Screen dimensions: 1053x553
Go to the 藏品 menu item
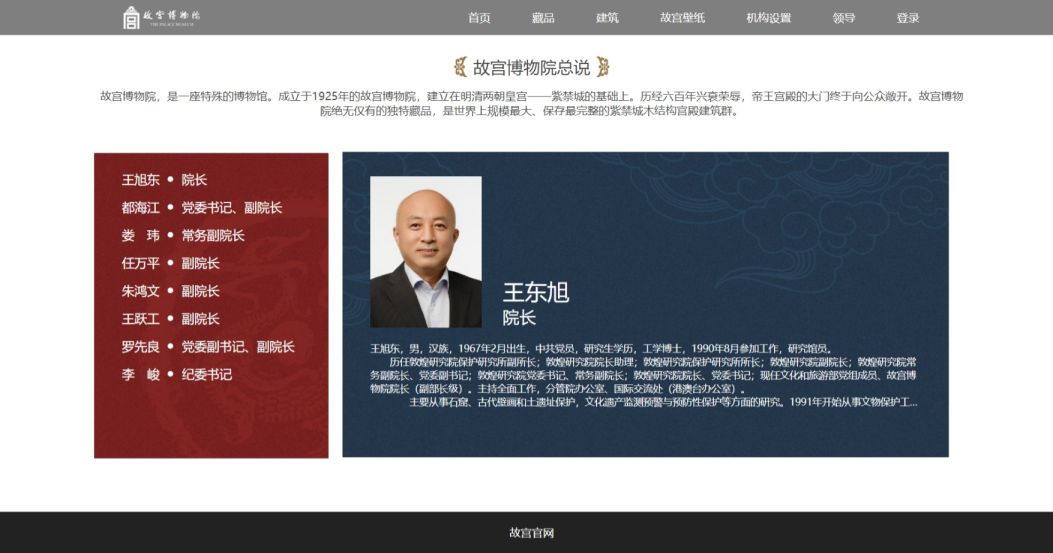[x=543, y=18]
